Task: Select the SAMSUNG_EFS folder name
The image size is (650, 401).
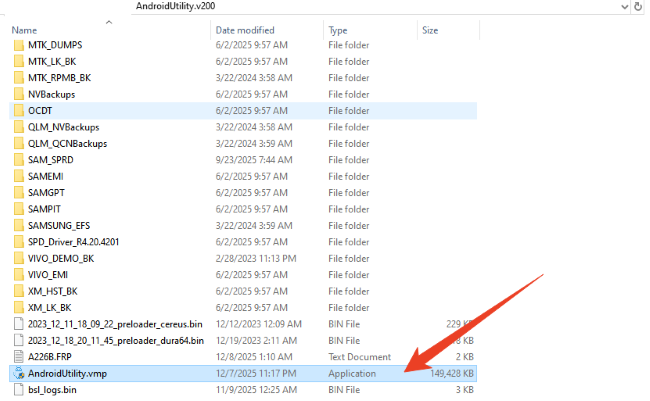Action: tap(59, 226)
